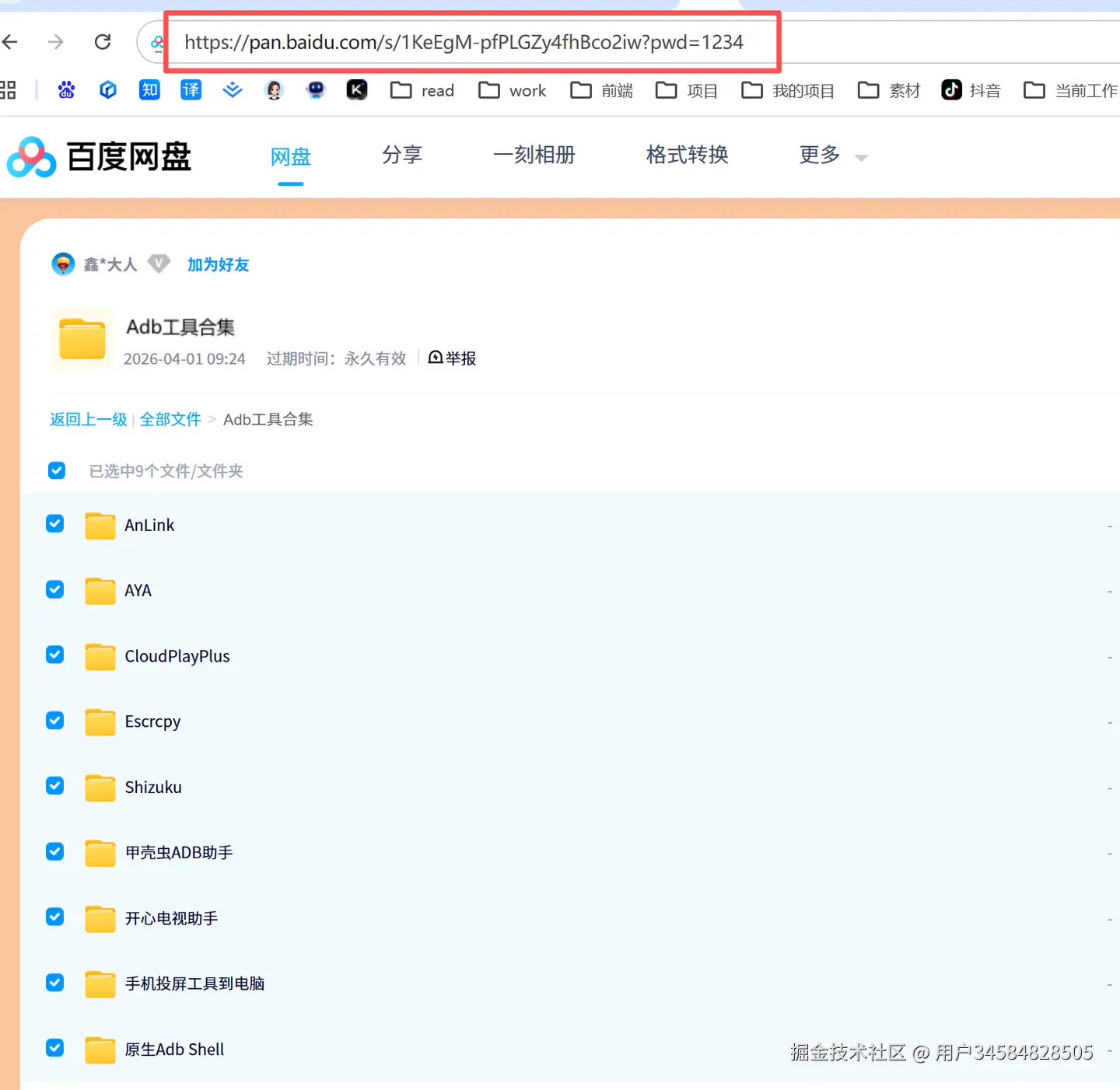
Task: Open the 格式转换 tab
Action: [x=688, y=155]
